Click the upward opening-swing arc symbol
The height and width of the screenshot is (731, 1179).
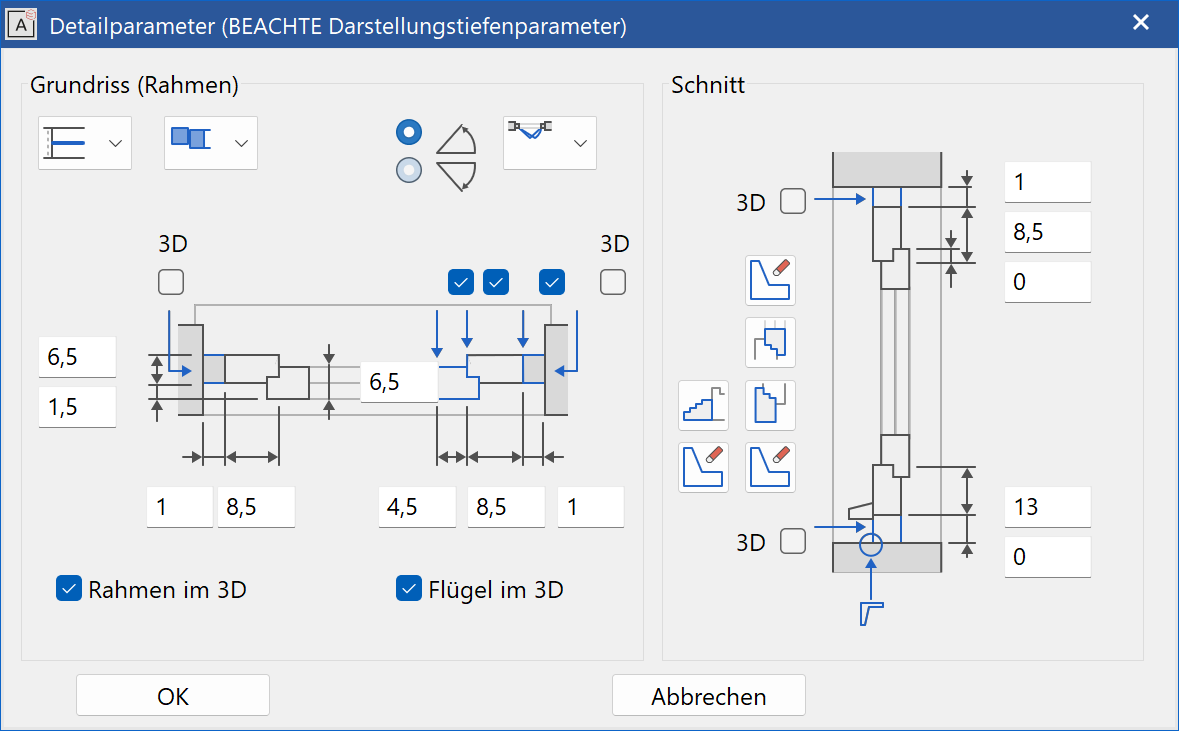[x=456, y=140]
